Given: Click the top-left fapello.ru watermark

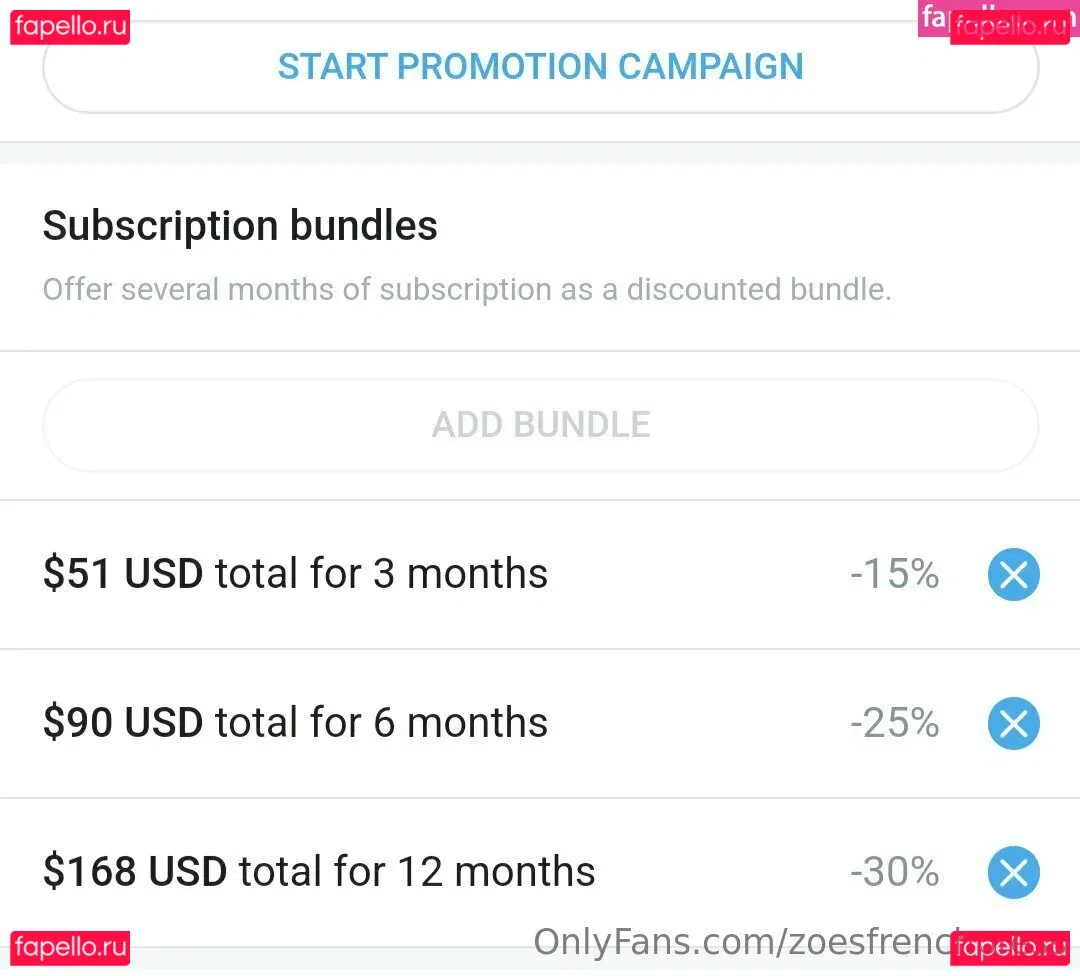Looking at the screenshot, I should 70,27.
